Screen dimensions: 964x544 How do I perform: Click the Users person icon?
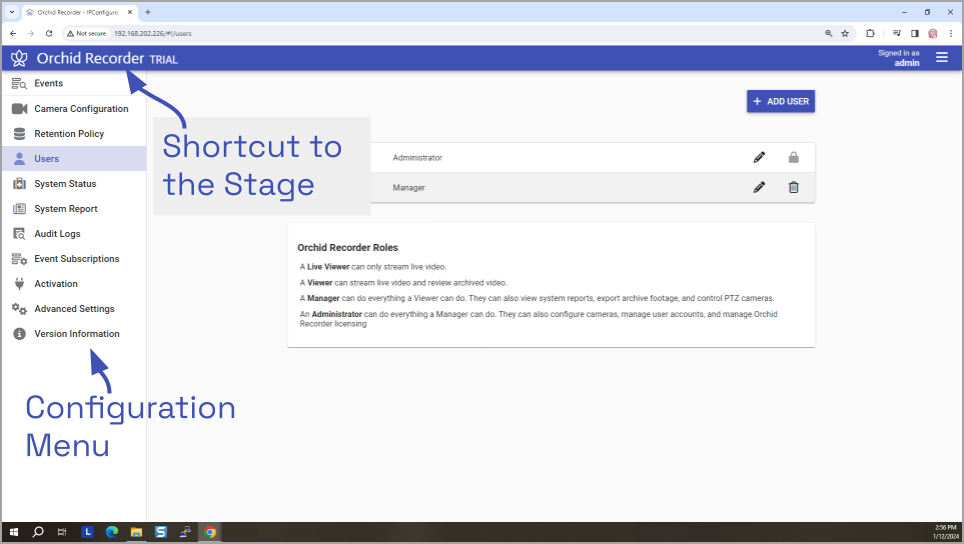point(19,159)
